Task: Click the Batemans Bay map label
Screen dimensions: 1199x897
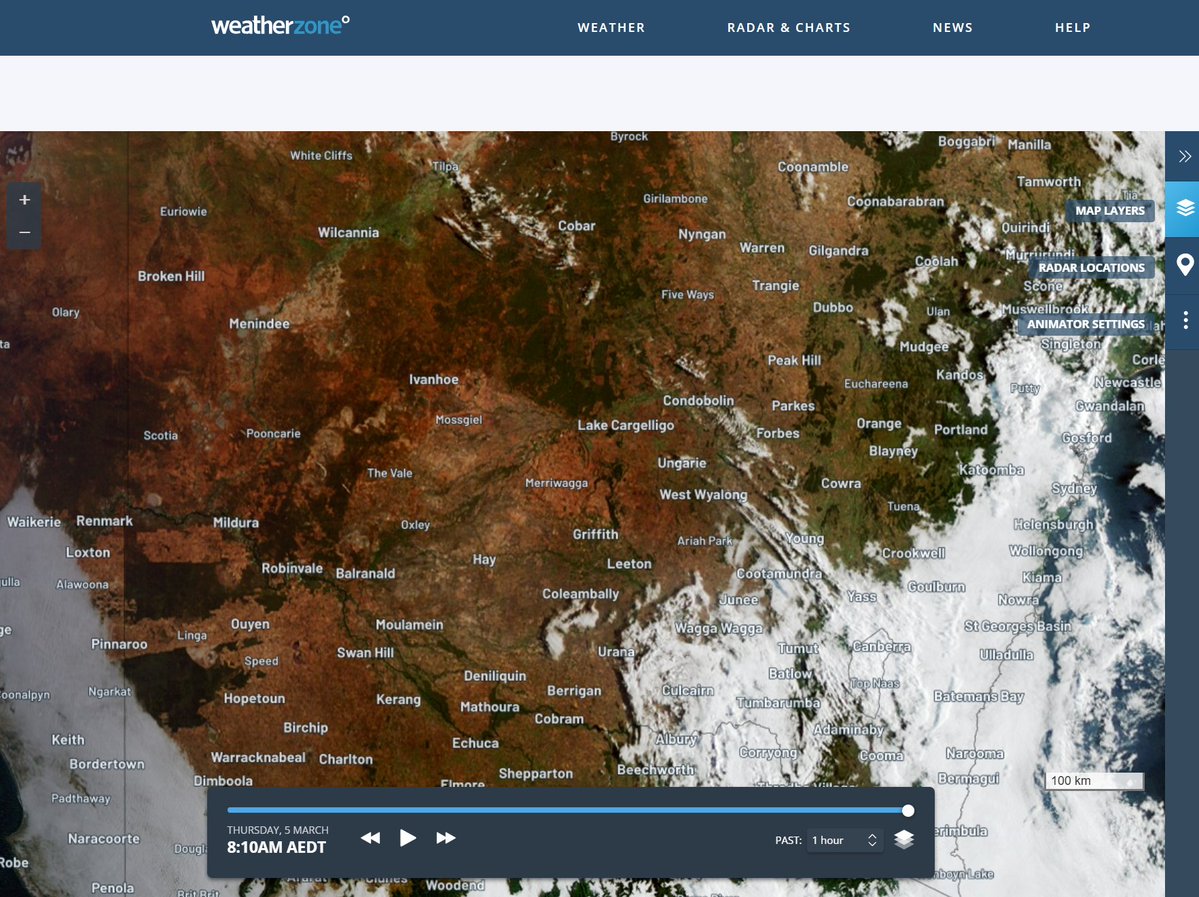Action: [979, 696]
